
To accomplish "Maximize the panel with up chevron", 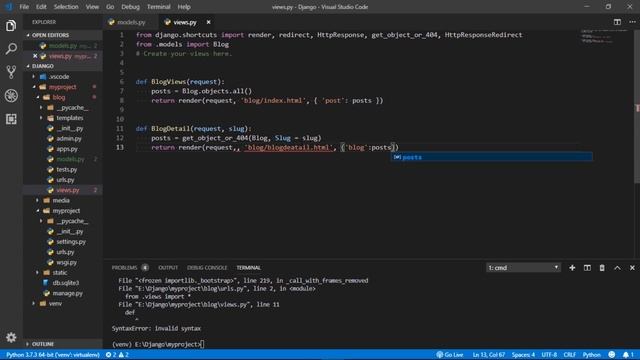I will click(x=617, y=268).
